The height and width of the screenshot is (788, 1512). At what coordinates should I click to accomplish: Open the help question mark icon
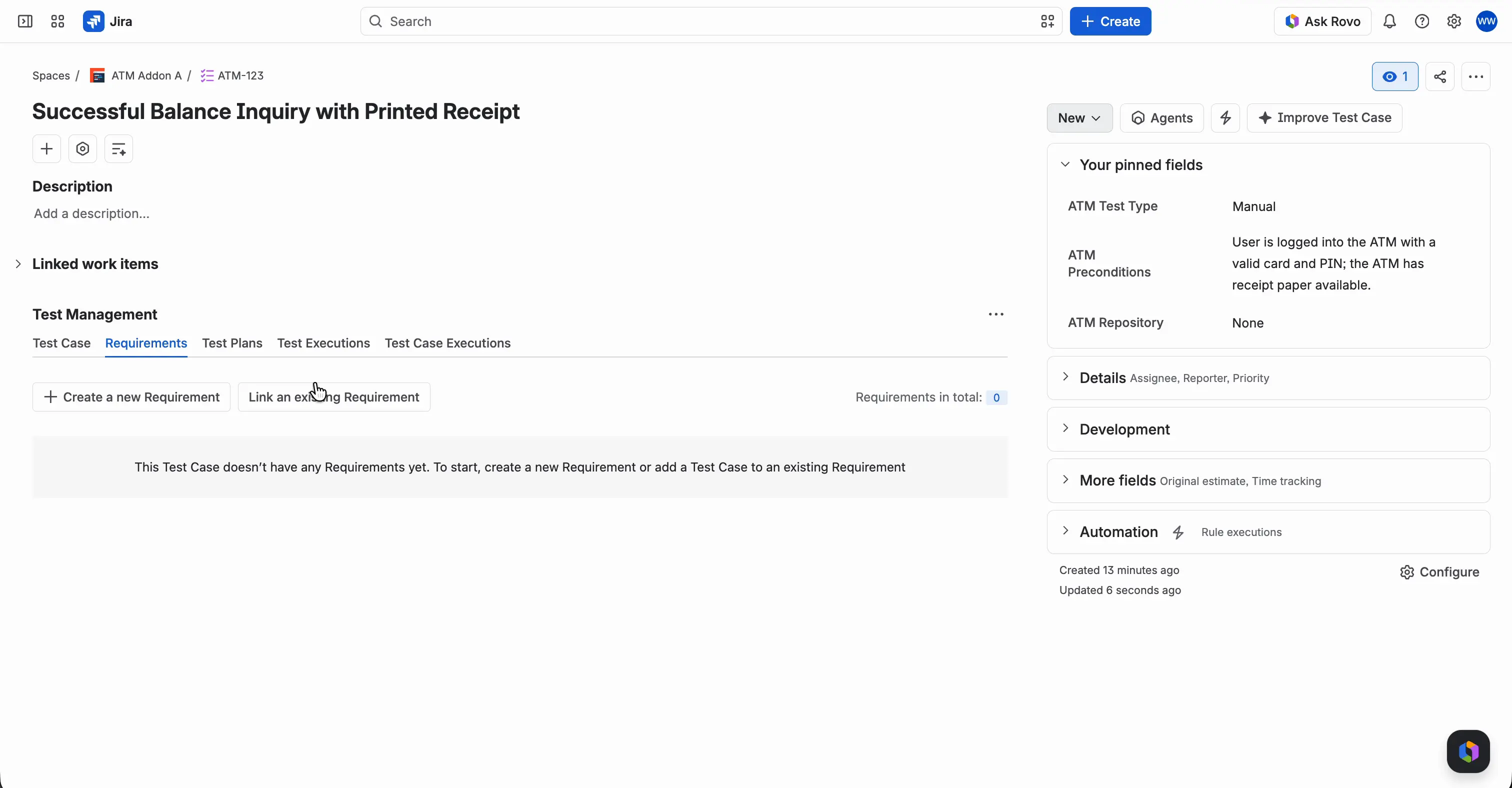[1421, 21]
